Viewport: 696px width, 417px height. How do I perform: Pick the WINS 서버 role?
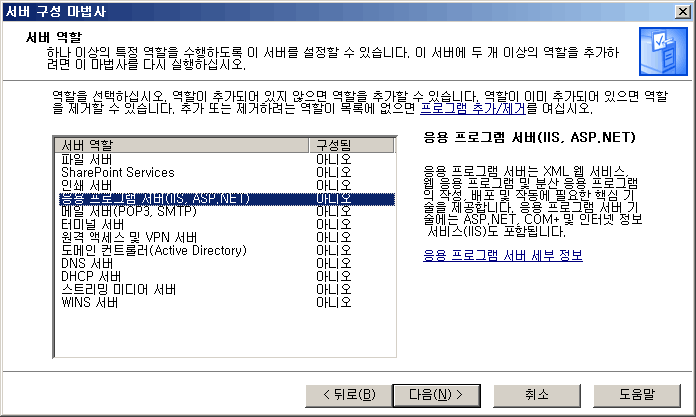pos(89,302)
